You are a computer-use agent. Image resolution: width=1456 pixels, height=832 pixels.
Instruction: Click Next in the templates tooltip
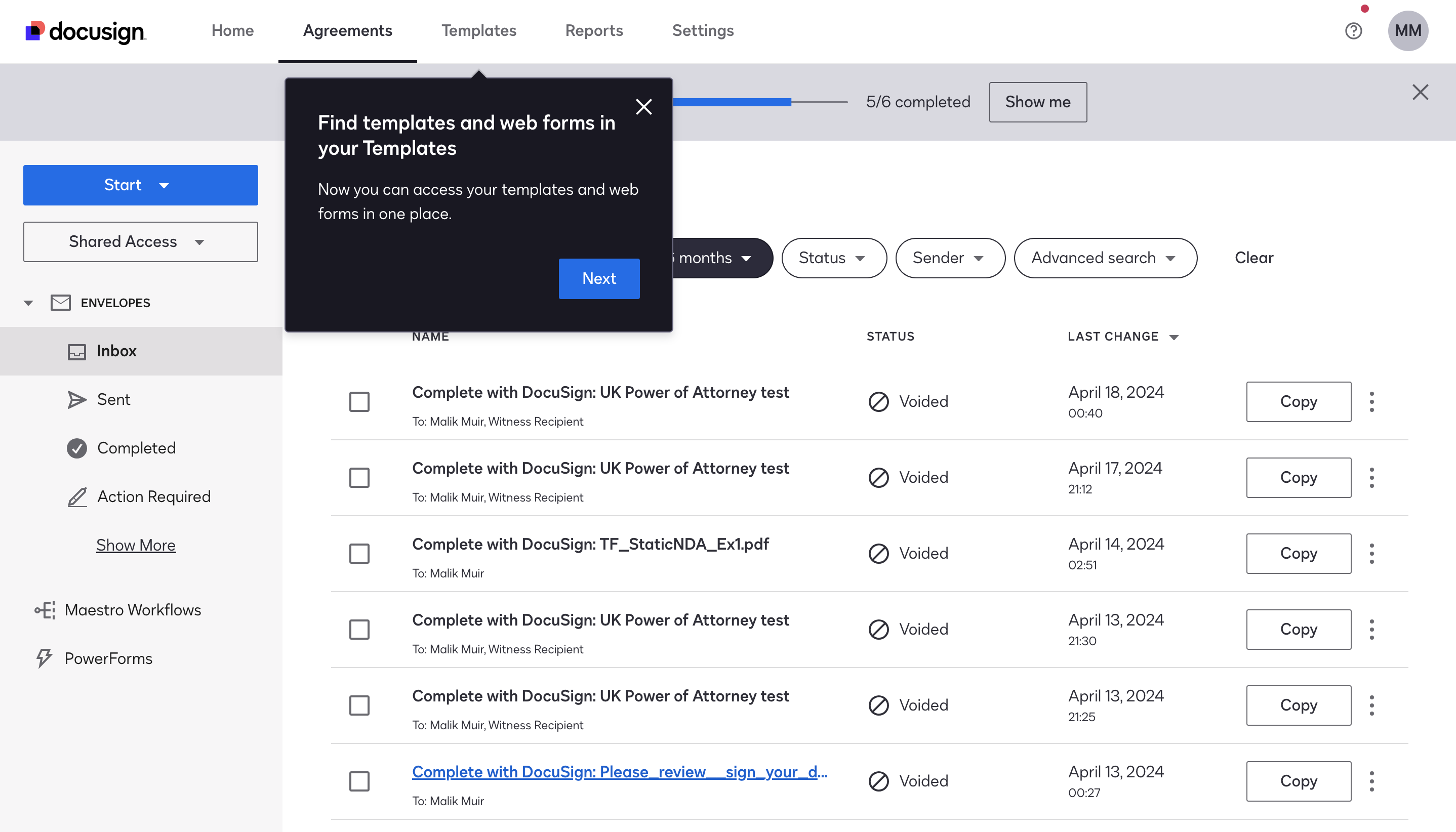[599, 279]
